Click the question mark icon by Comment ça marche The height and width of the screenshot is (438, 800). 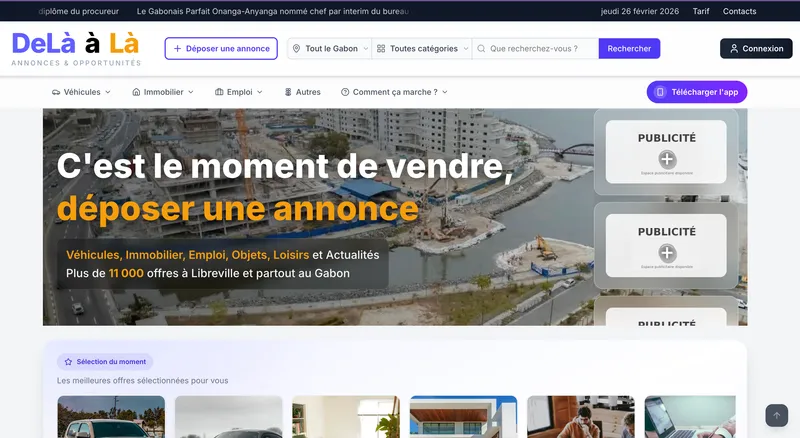tap(345, 92)
